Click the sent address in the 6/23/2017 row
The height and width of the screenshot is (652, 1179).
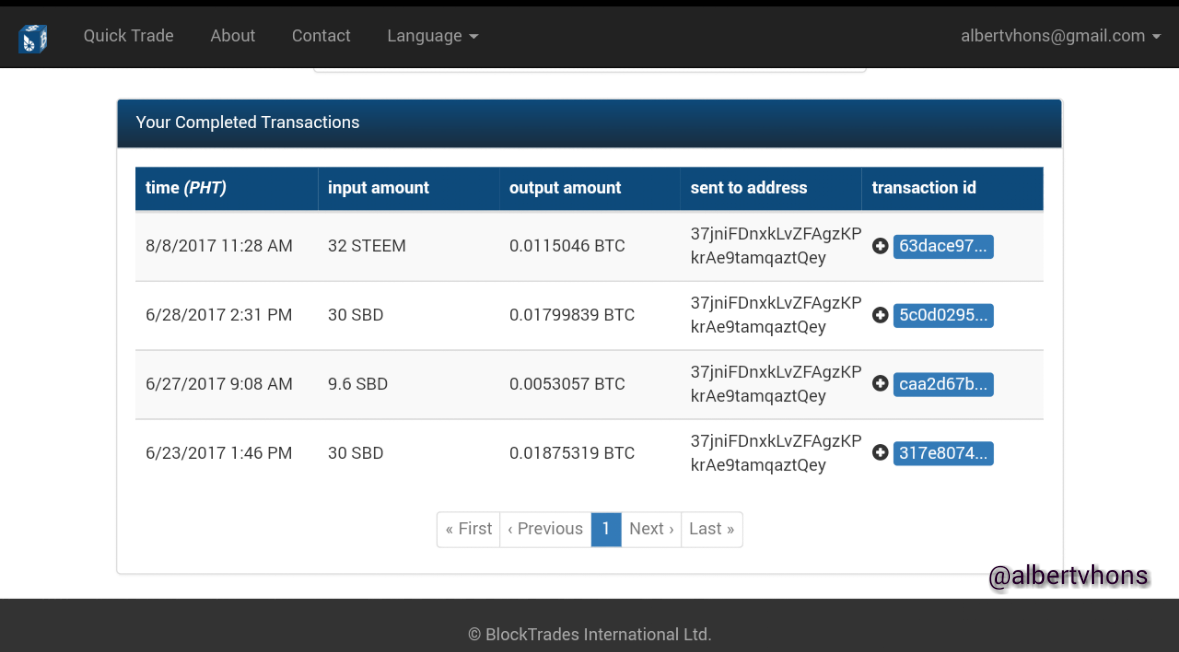pyautogui.click(x=776, y=453)
